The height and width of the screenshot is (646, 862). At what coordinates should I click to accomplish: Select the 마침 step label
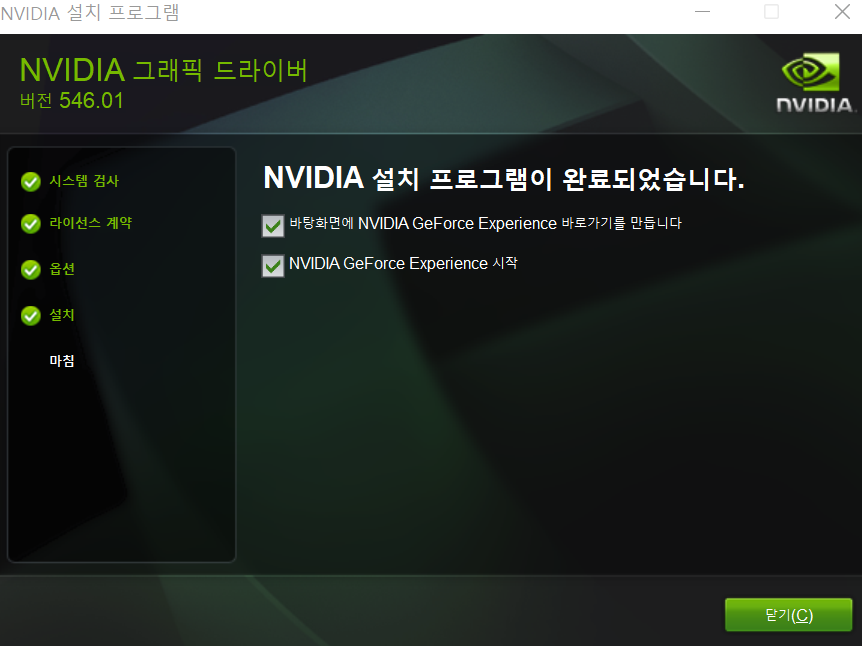pos(62,361)
